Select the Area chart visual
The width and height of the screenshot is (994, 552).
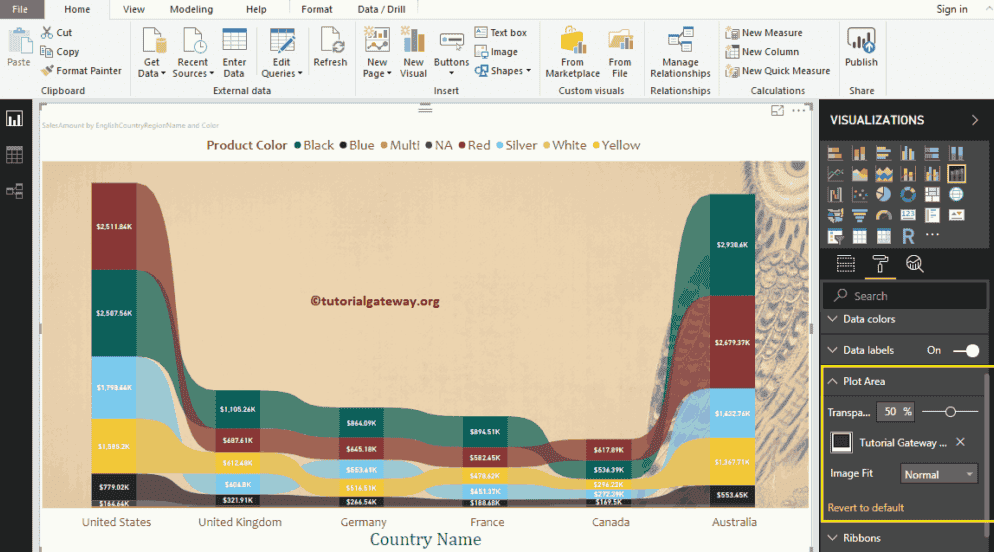(859, 174)
